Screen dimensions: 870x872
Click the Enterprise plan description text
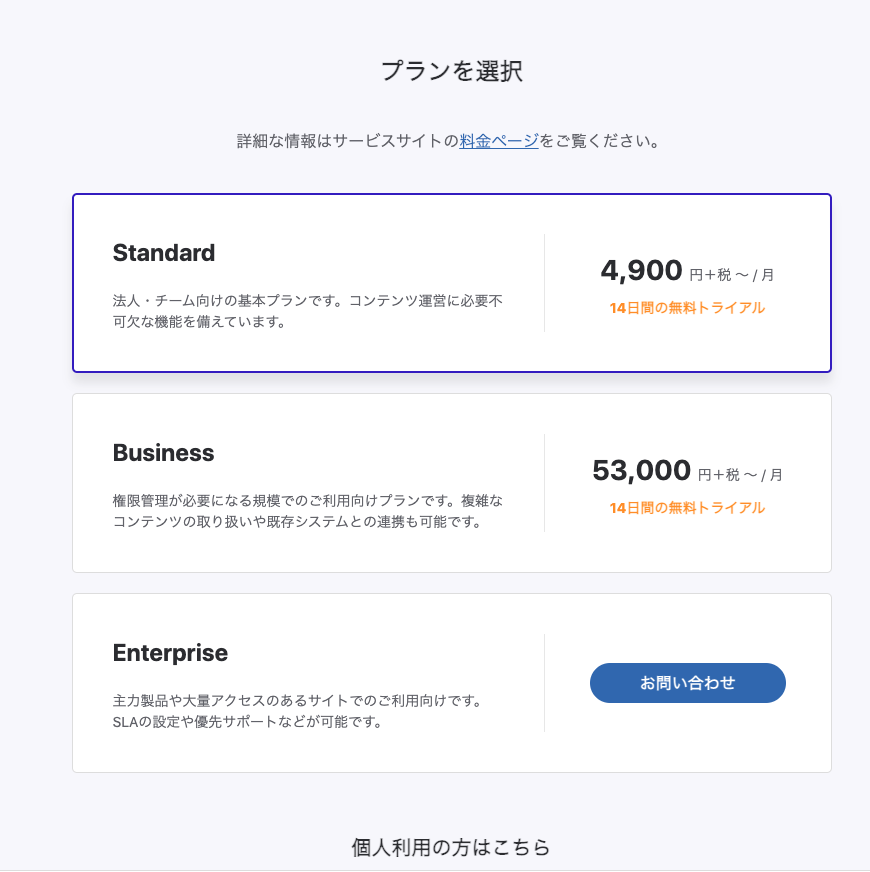pyautogui.click(x=297, y=711)
